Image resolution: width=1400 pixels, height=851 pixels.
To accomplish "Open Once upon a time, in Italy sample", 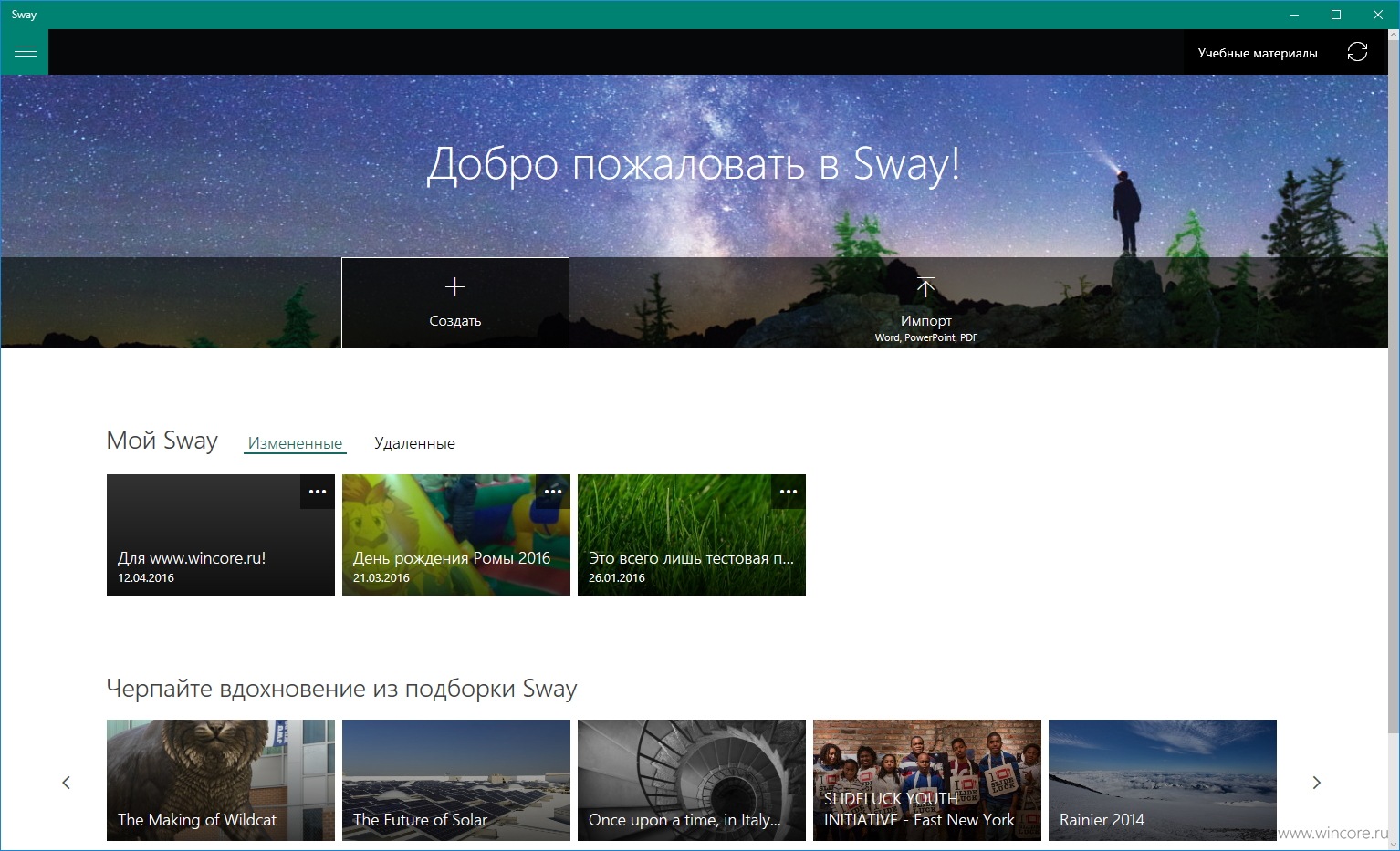I will pyautogui.click(x=692, y=780).
